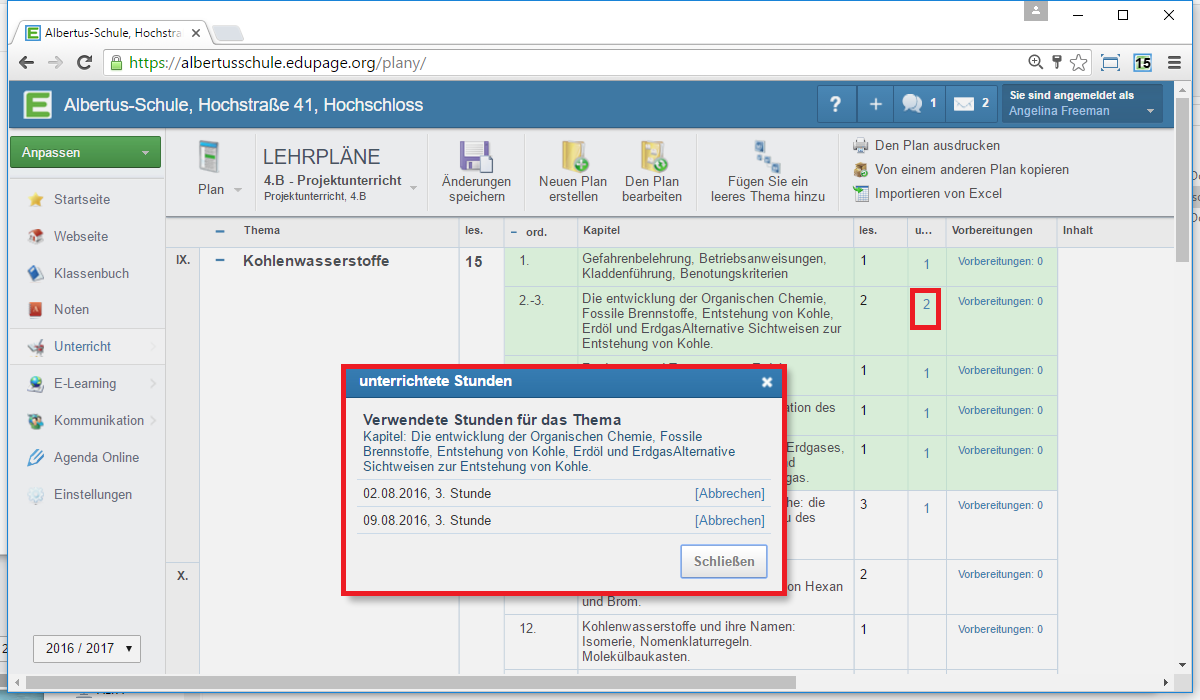Click the Schließen button
This screenshot has height=700, width=1200.
pyautogui.click(x=724, y=561)
